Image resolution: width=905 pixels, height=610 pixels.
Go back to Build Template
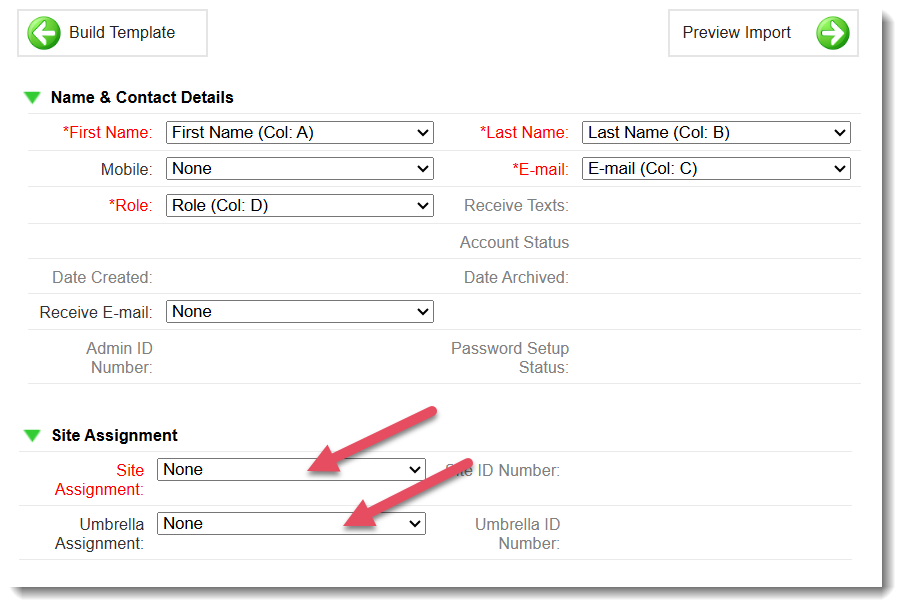[113, 33]
